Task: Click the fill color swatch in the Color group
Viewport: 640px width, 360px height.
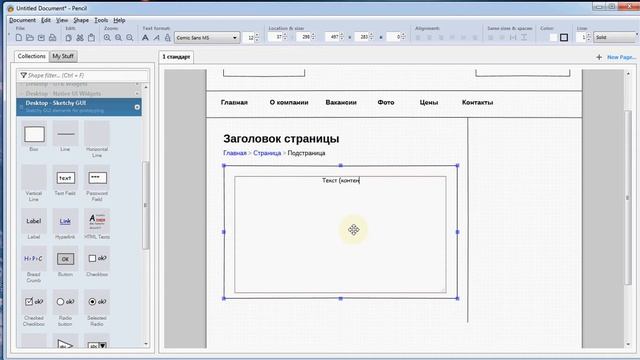Action: pos(553,38)
